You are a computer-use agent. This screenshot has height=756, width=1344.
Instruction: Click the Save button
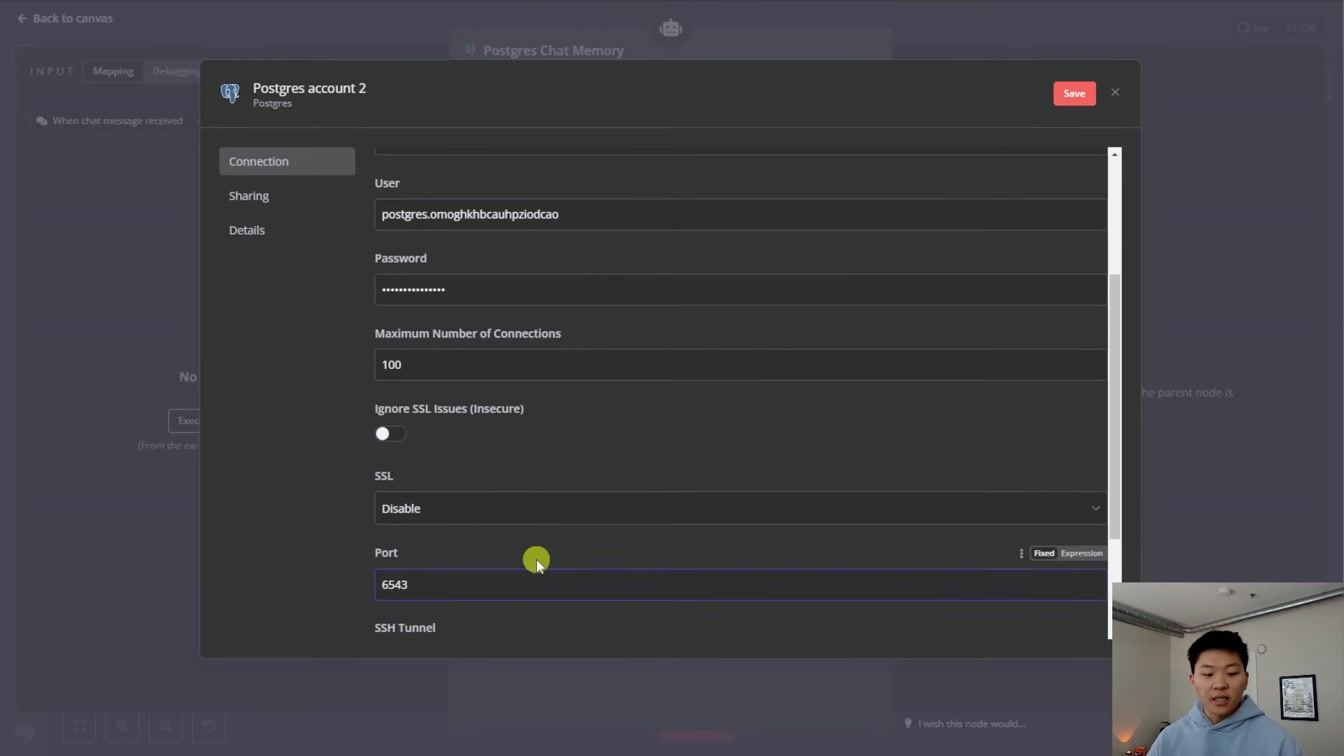pos(1074,93)
